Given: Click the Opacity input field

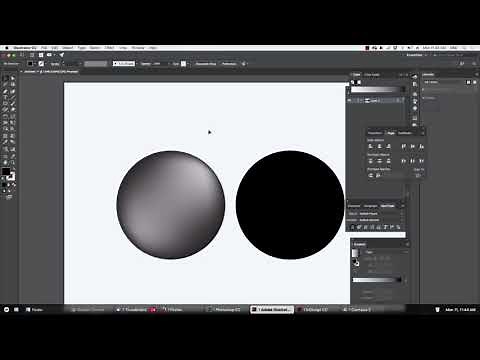Looking at the screenshot, I should click(158, 63).
